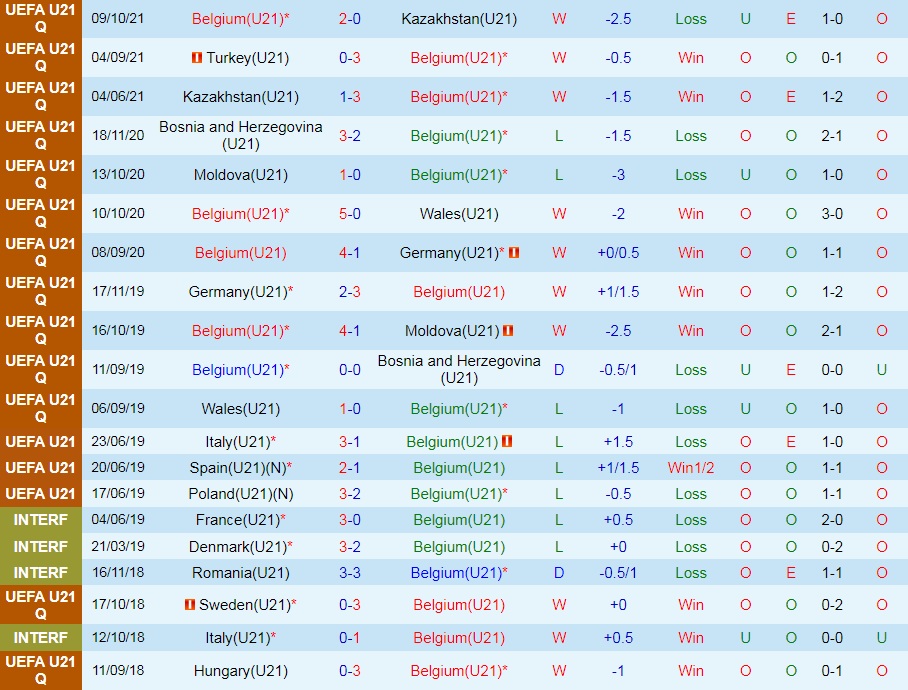Select Hungary(U21) team name

[241, 671]
